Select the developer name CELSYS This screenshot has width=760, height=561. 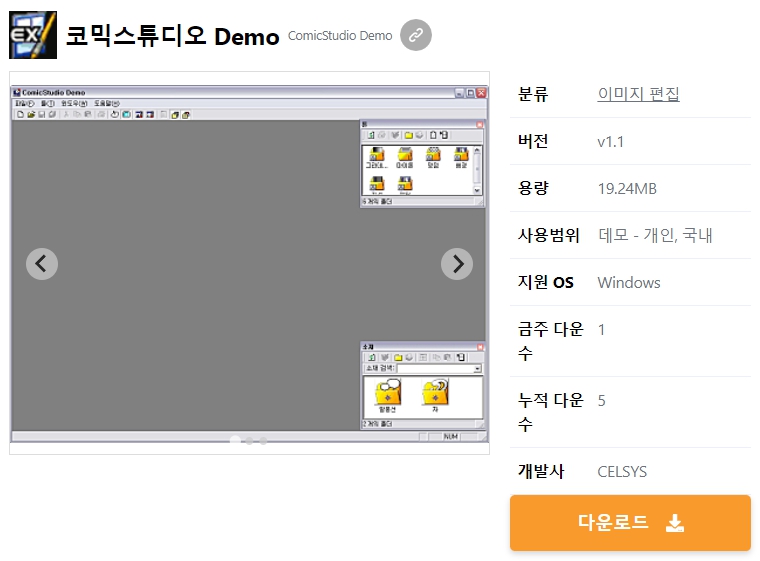point(622,471)
